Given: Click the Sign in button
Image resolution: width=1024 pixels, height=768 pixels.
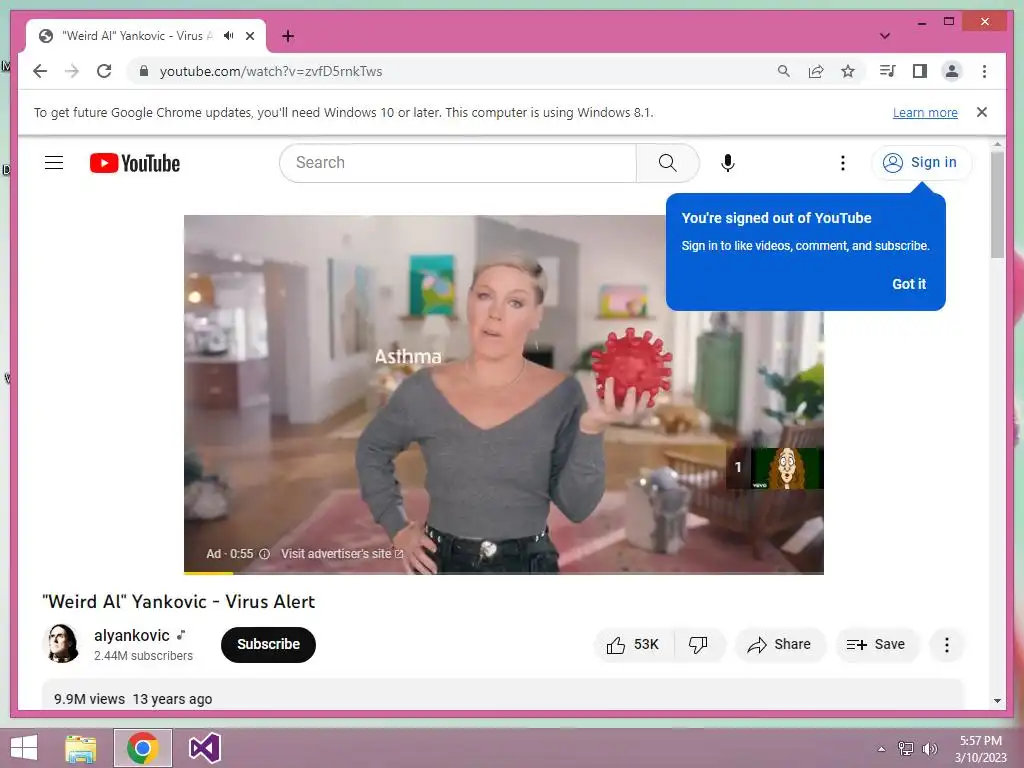Looking at the screenshot, I should coord(921,163).
